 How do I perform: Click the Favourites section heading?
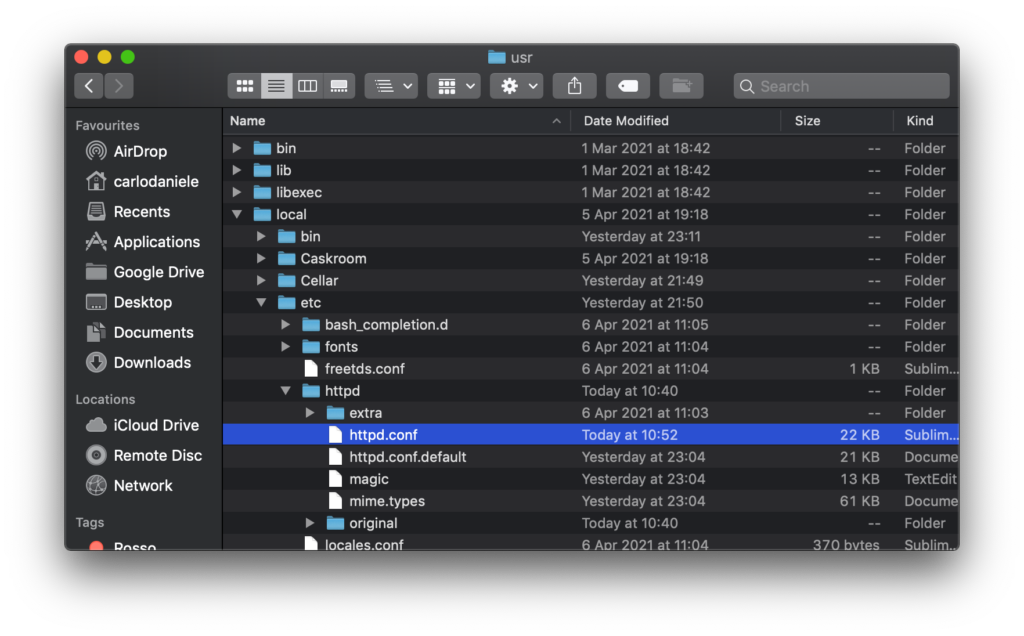[x=107, y=125]
